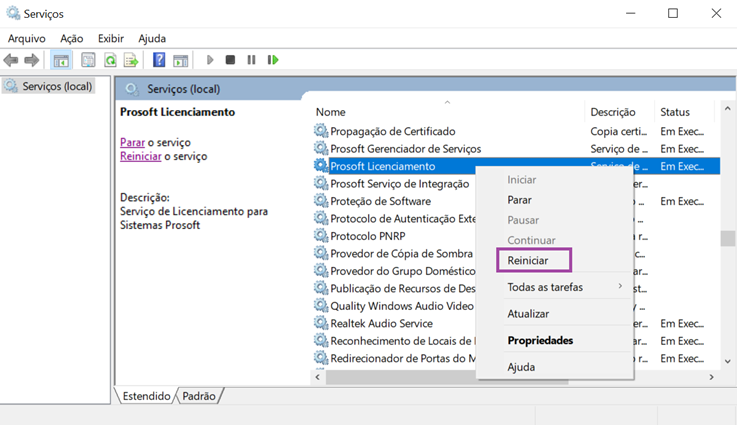Image resolution: width=737 pixels, height=425 pixels.
Task: Click the vertical scrollbar thumb
Action: click(728, 238)
